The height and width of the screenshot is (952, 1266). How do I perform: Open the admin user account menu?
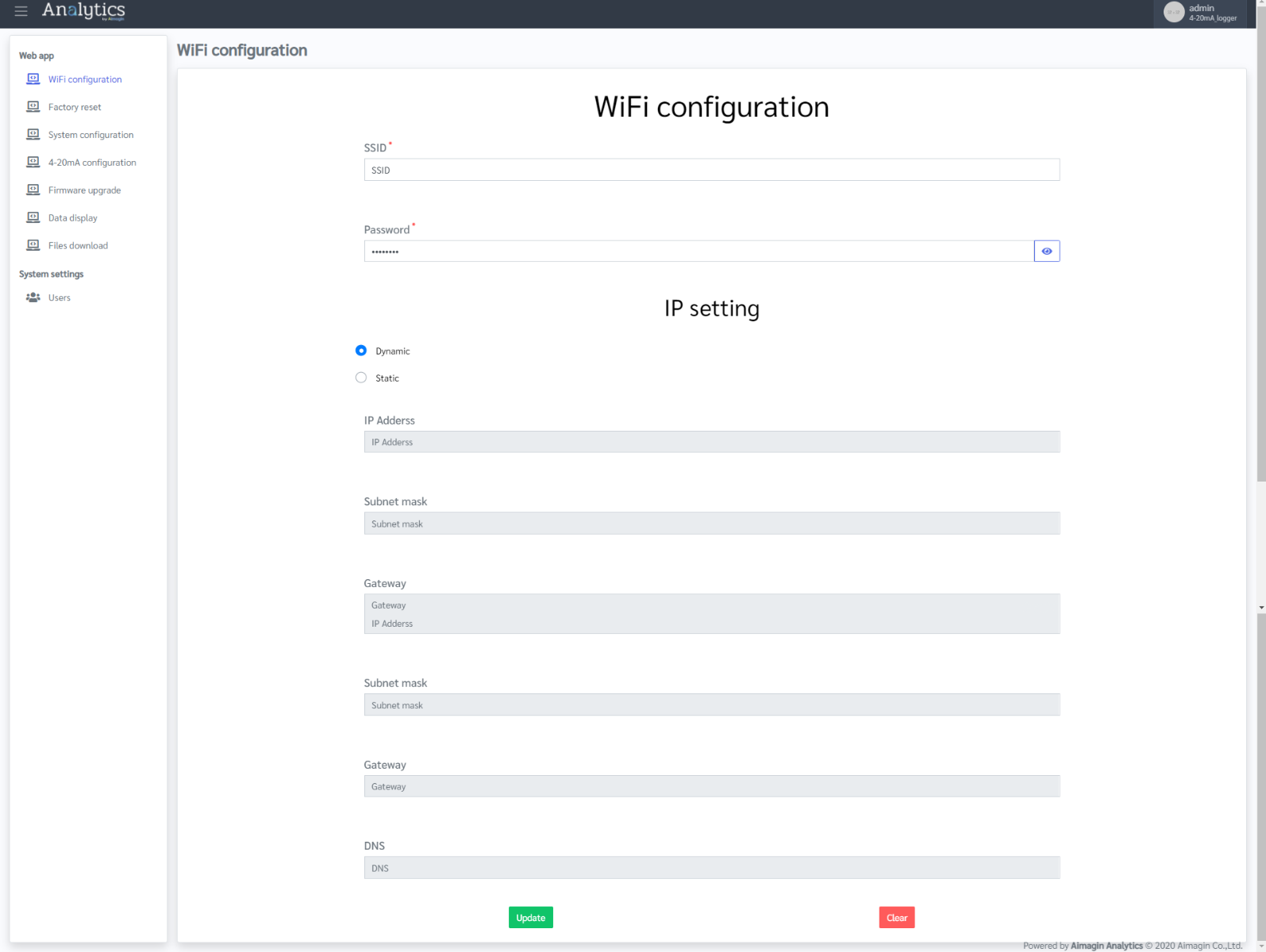[x=1200, y=13]
